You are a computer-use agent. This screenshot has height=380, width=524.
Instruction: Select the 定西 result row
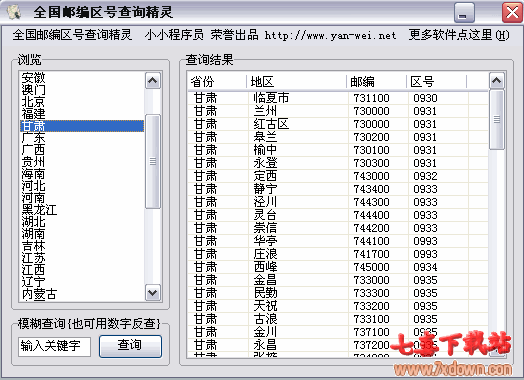[338, 176]
